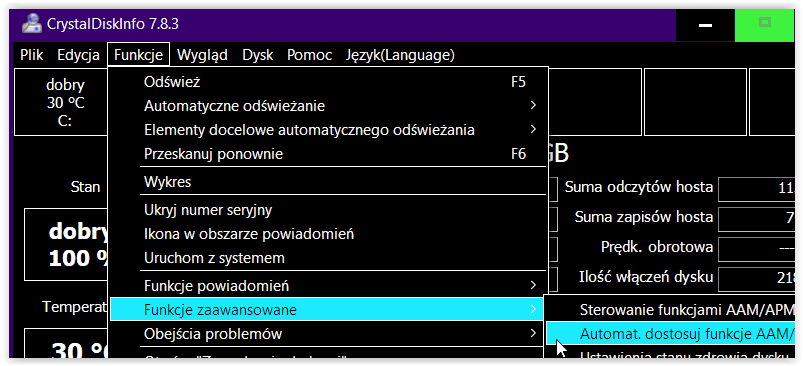The image size is (803, 366).
Task: Expand Elementy docelowe automatycznego odświeżania submenu
Action: coord(328,130)
